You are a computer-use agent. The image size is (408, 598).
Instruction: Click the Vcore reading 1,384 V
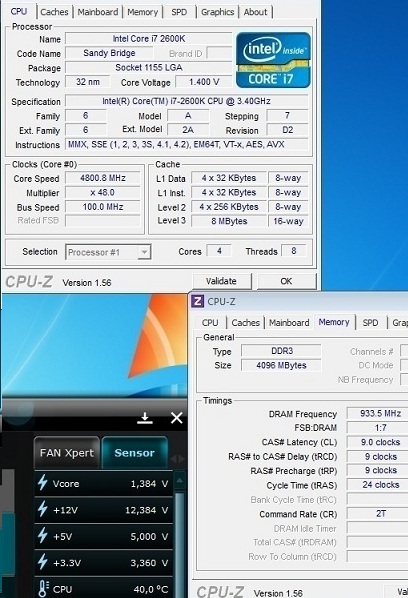pyautogui.click(x=149, y=484)
